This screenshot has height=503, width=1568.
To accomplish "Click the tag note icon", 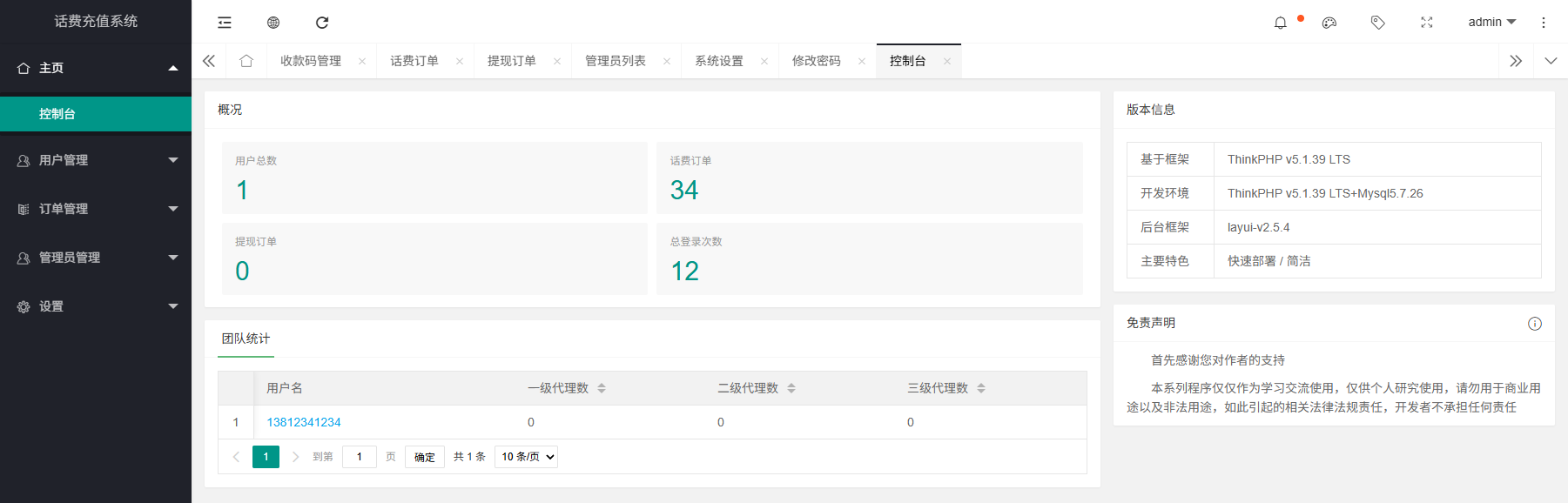I will 1378,23.
